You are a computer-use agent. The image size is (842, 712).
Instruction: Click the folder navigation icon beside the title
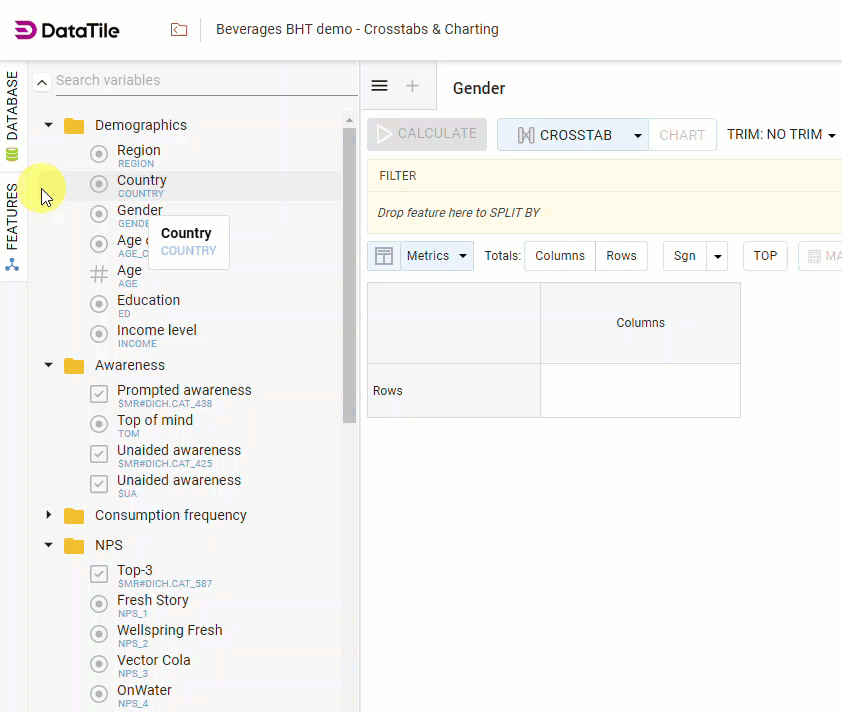pos(179,30)
